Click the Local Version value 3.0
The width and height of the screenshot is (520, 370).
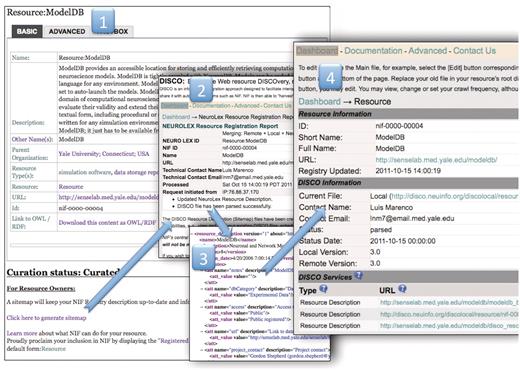375,252
